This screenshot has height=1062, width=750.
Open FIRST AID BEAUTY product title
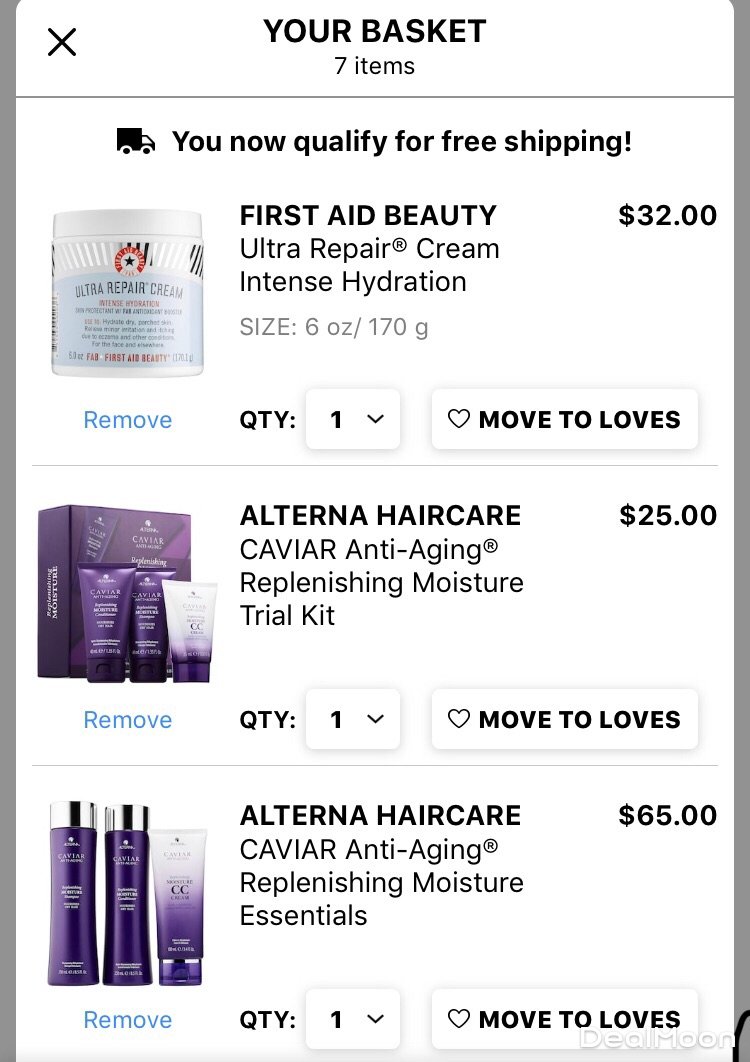(x=368, y=215)
